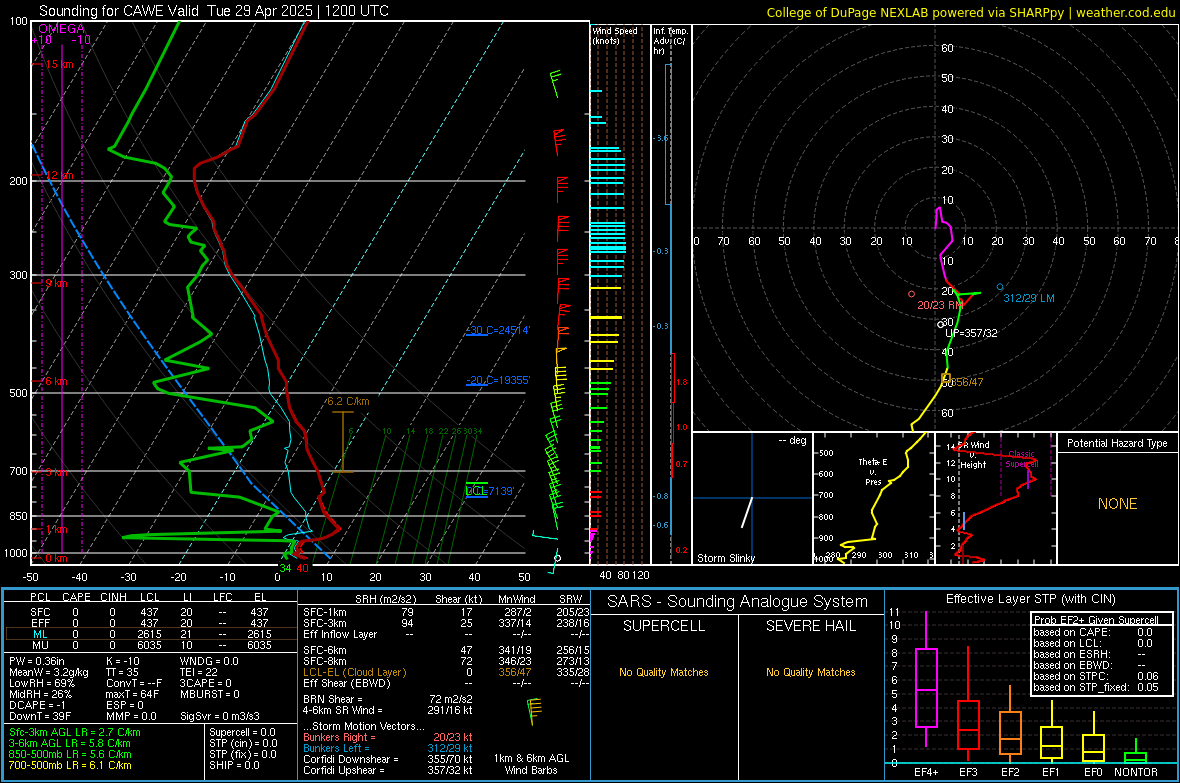1180x783 pixels.
Task: Click the LowRH = 69% value
Action: [x=41, y=683]
